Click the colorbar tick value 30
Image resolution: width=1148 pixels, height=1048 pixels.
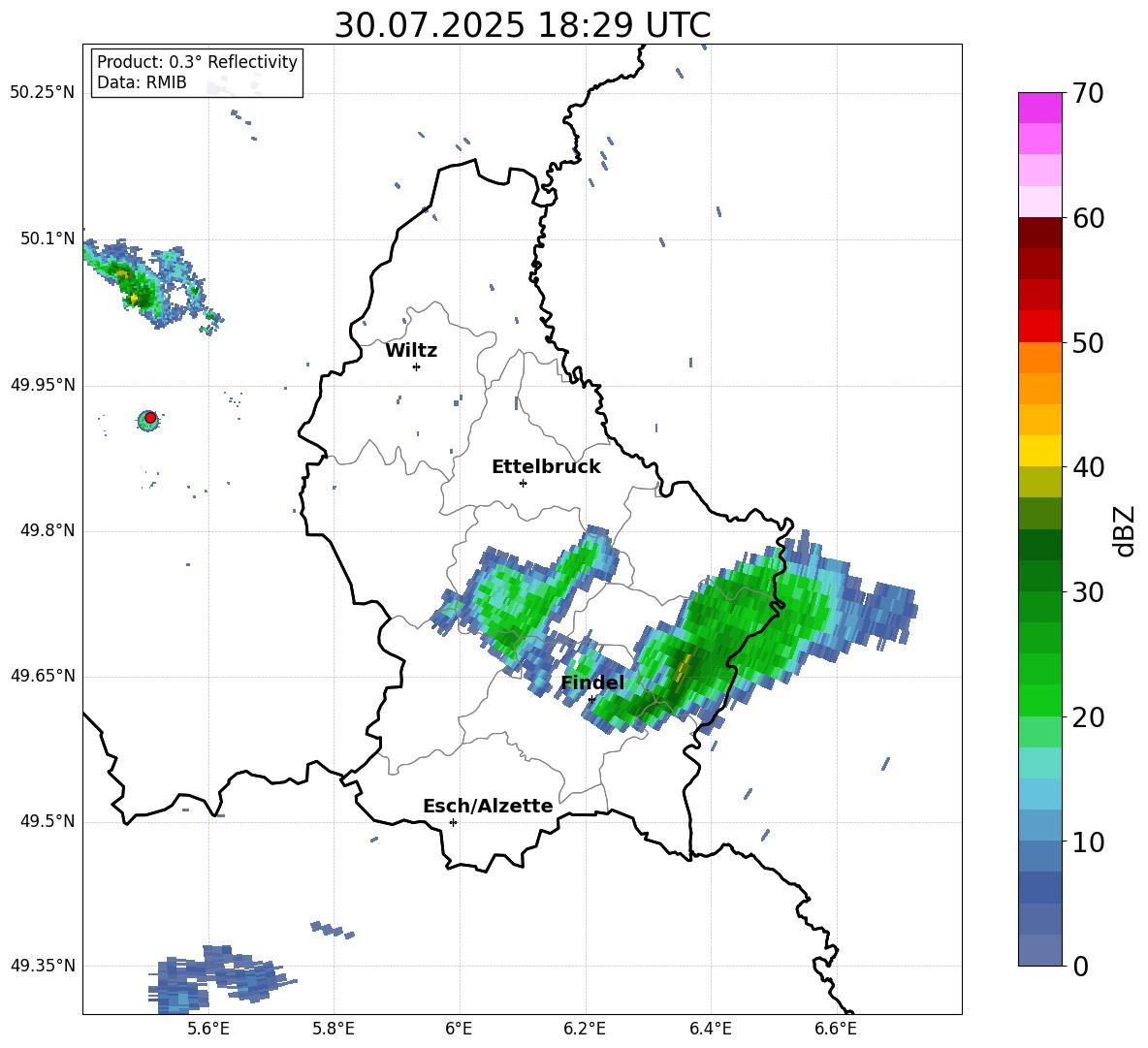(x=1088, y=592)
